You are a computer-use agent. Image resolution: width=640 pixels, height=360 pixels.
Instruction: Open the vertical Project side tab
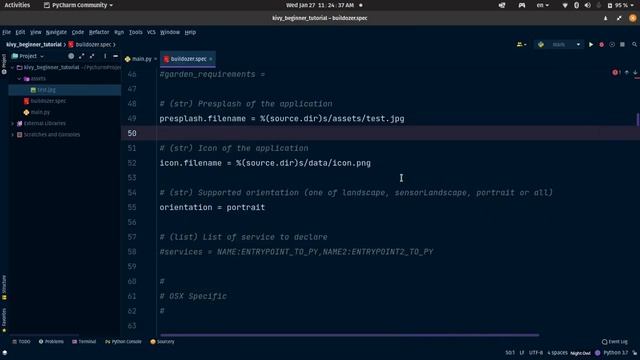[4, 64]
